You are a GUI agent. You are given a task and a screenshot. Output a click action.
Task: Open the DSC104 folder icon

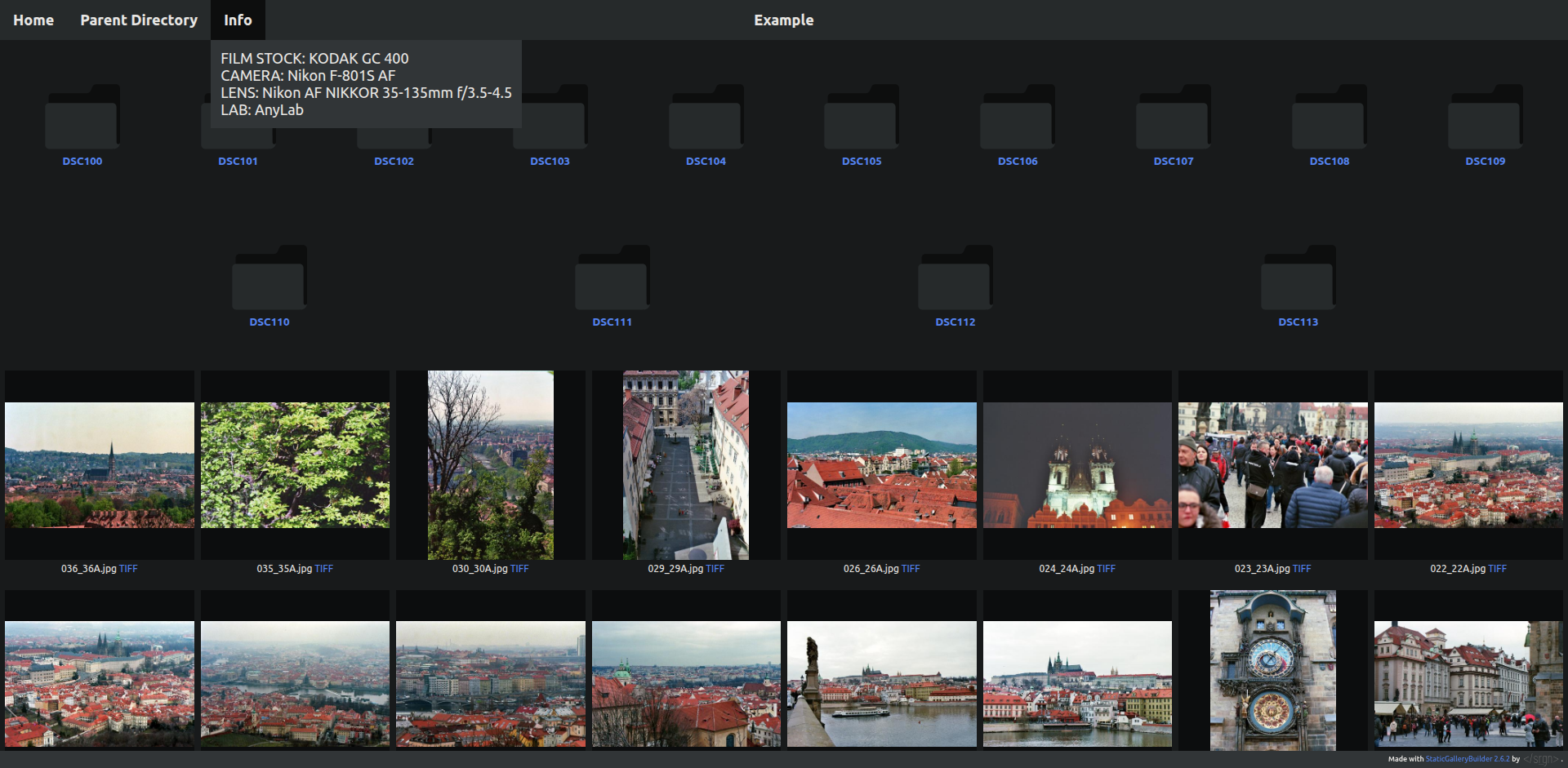pos(706,117)
